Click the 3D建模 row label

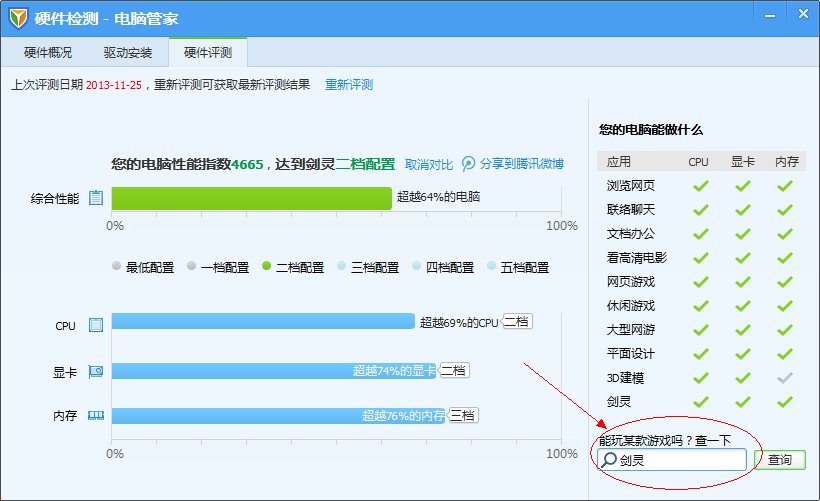pyautogui.click(x=625, y=378)
